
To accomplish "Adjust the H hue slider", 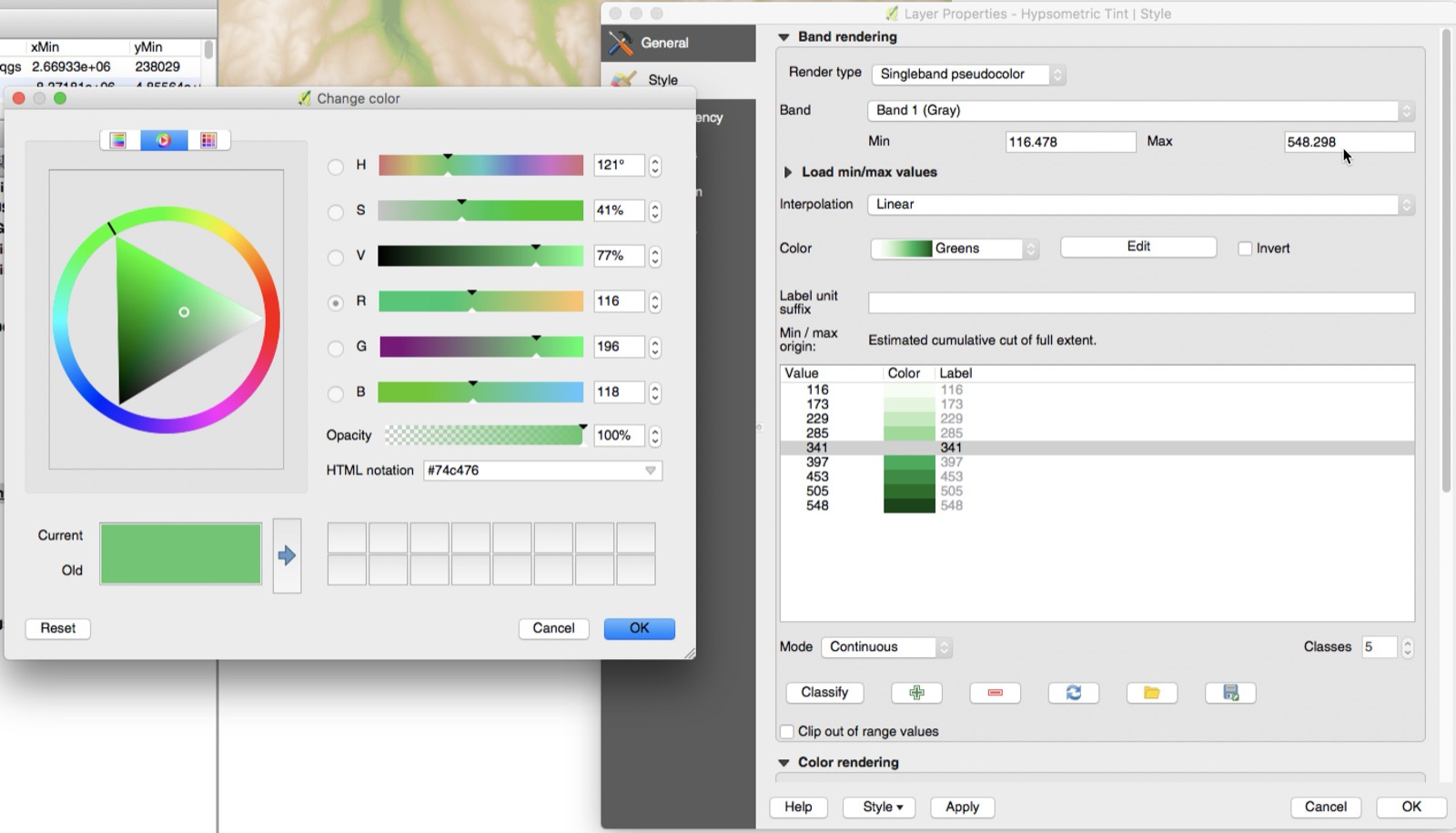I will pyautogui.click(x=480, y=165).
